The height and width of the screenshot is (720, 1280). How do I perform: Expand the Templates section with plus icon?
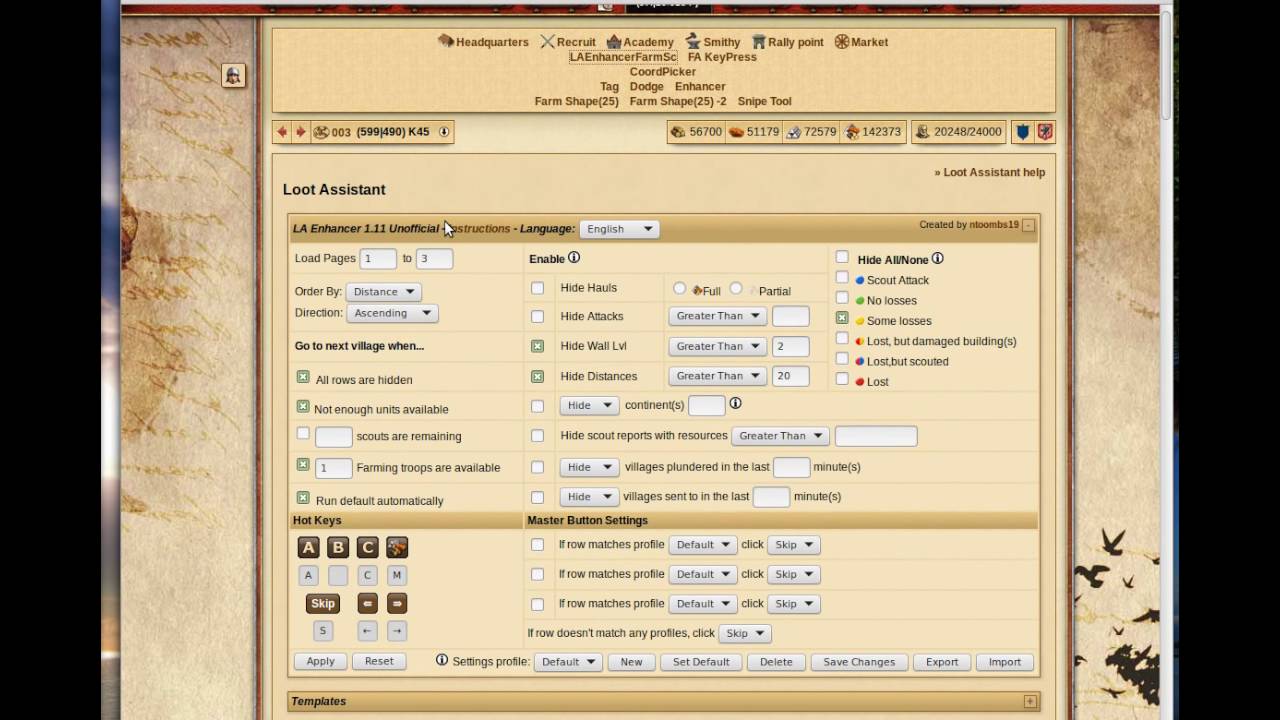pyautogui.click(x=1030, y=701)
